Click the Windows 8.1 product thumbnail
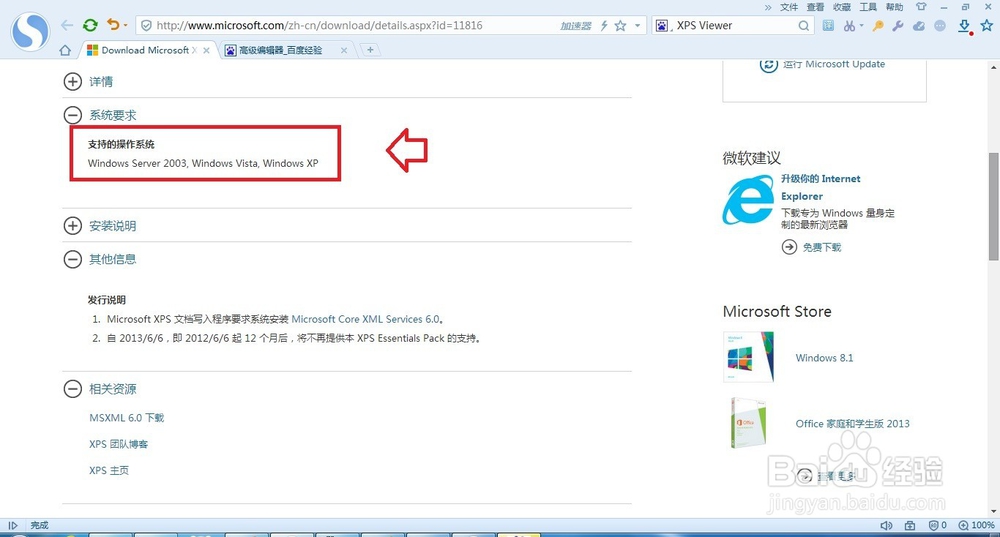The height and width of the screenshot is (537, 1000). 749,357
